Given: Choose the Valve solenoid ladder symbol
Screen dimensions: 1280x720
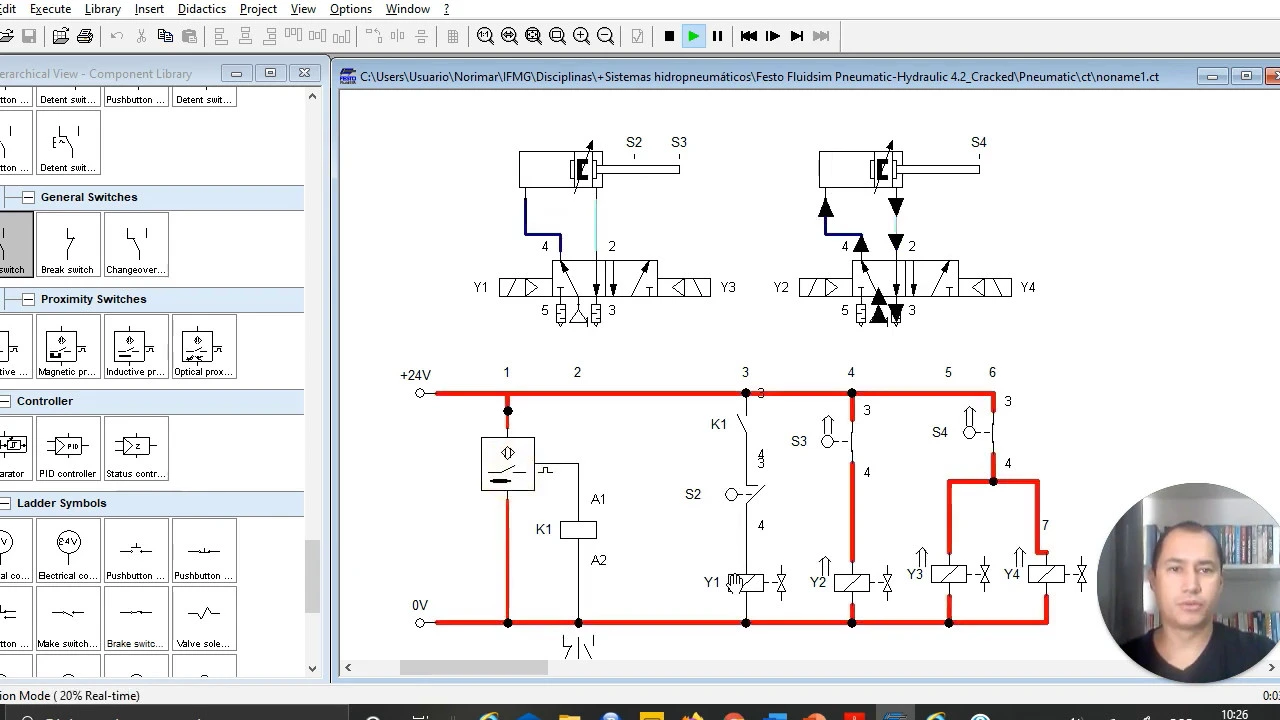Looking at the screenshot, I should [204, 619].
